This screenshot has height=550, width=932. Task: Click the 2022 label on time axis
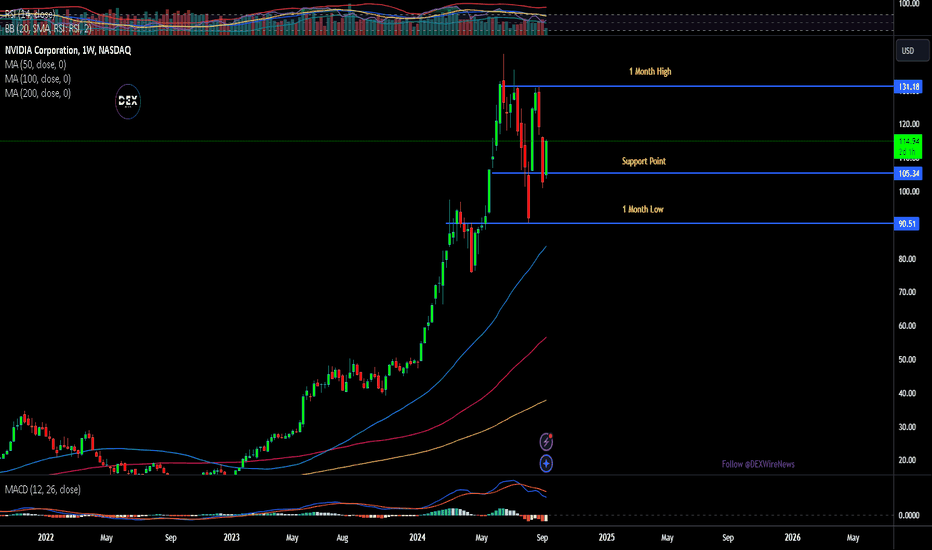[46, 538]
